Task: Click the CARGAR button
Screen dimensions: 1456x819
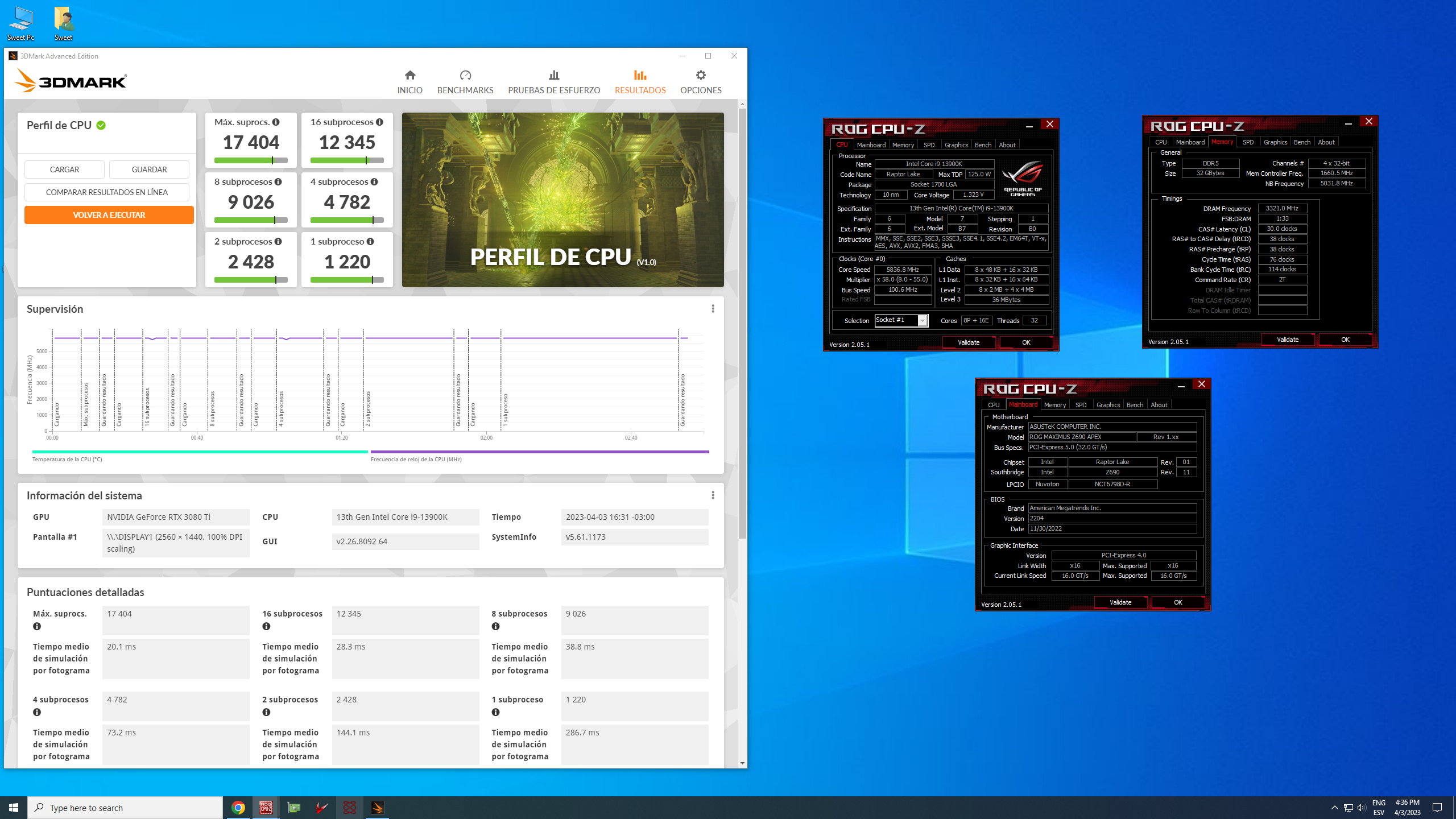Action: 64,169
